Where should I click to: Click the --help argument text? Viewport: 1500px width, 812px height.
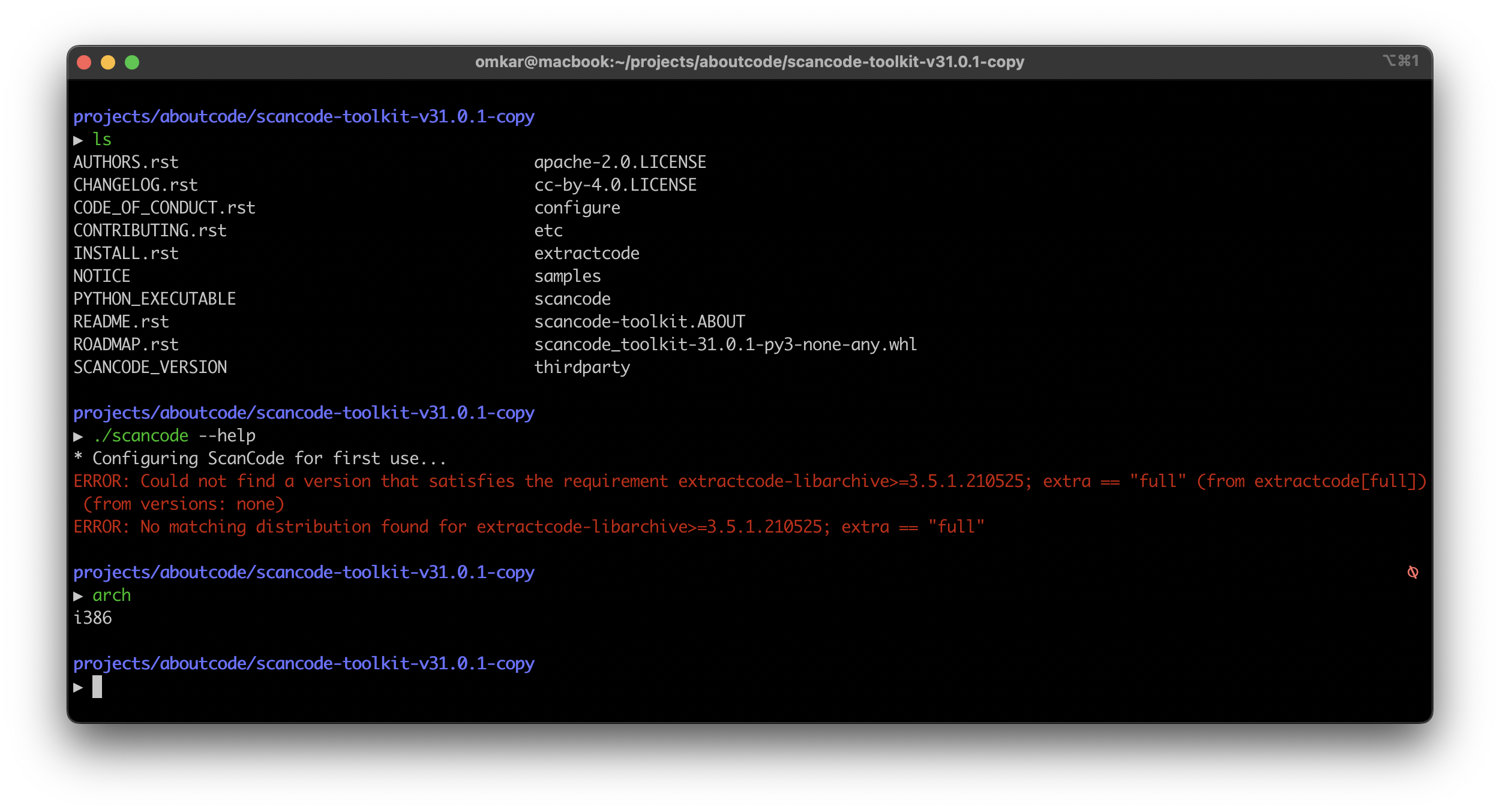coord(227,436)
